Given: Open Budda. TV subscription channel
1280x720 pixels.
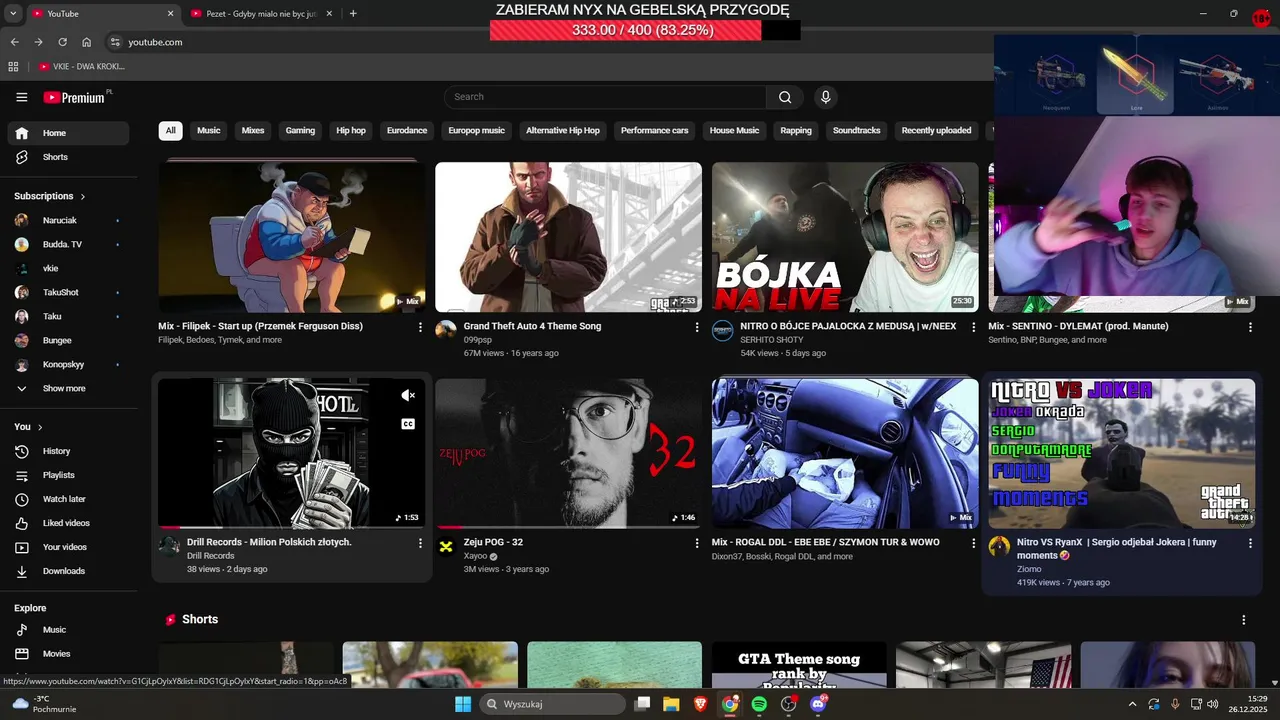Looking at the screenshot, I should coord(68,244).
